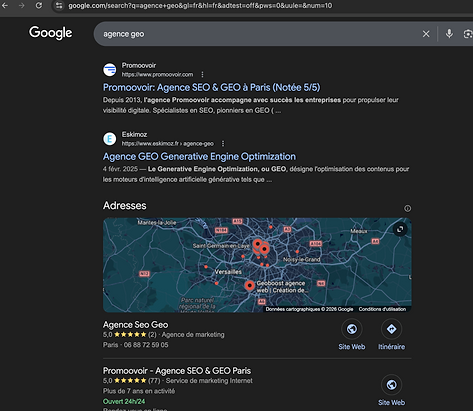Click the Promoovoir site favicon

pyautogui.click(x=110, y=70)
